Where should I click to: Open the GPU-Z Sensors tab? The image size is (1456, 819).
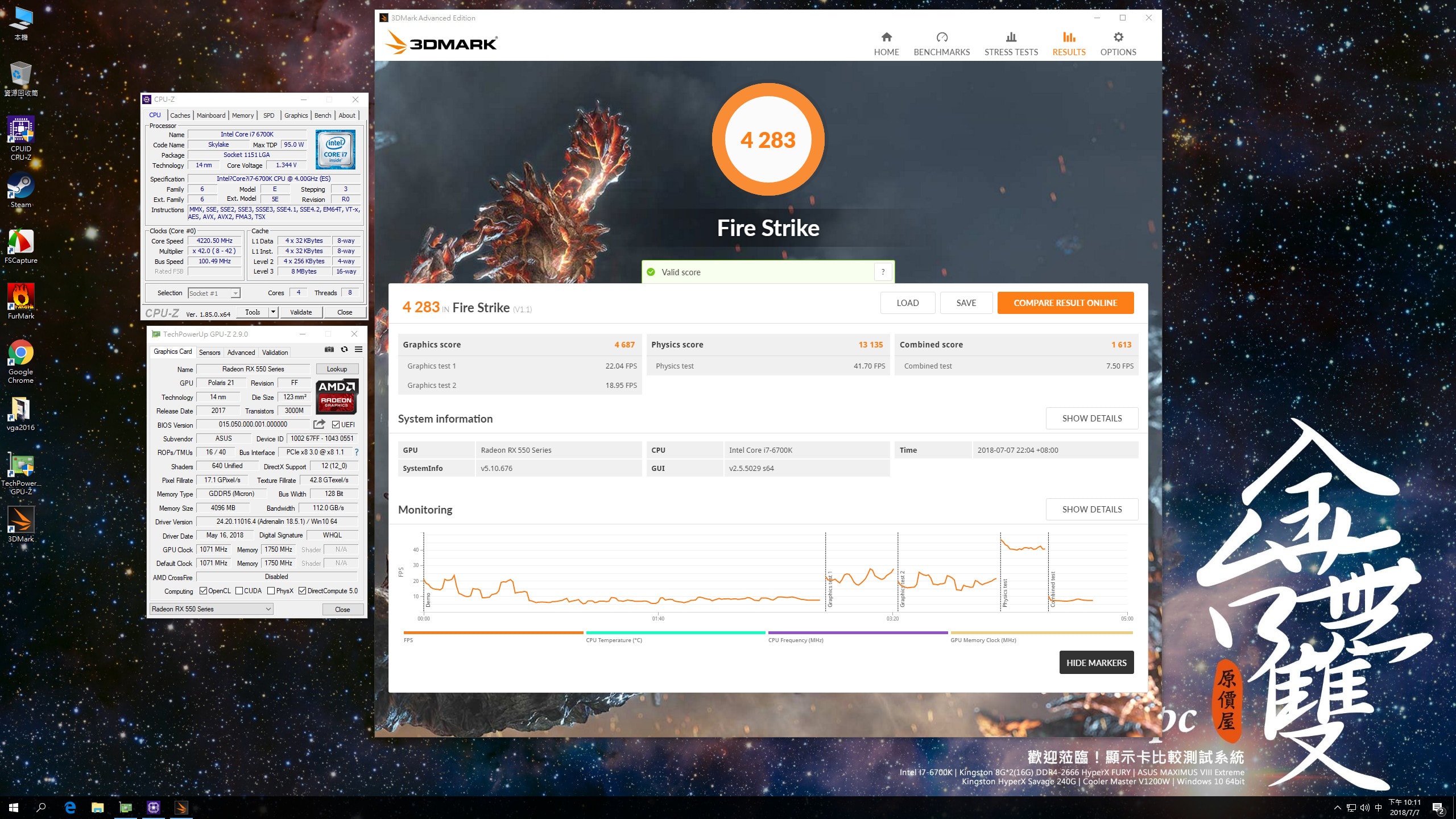tap(209, 353)
